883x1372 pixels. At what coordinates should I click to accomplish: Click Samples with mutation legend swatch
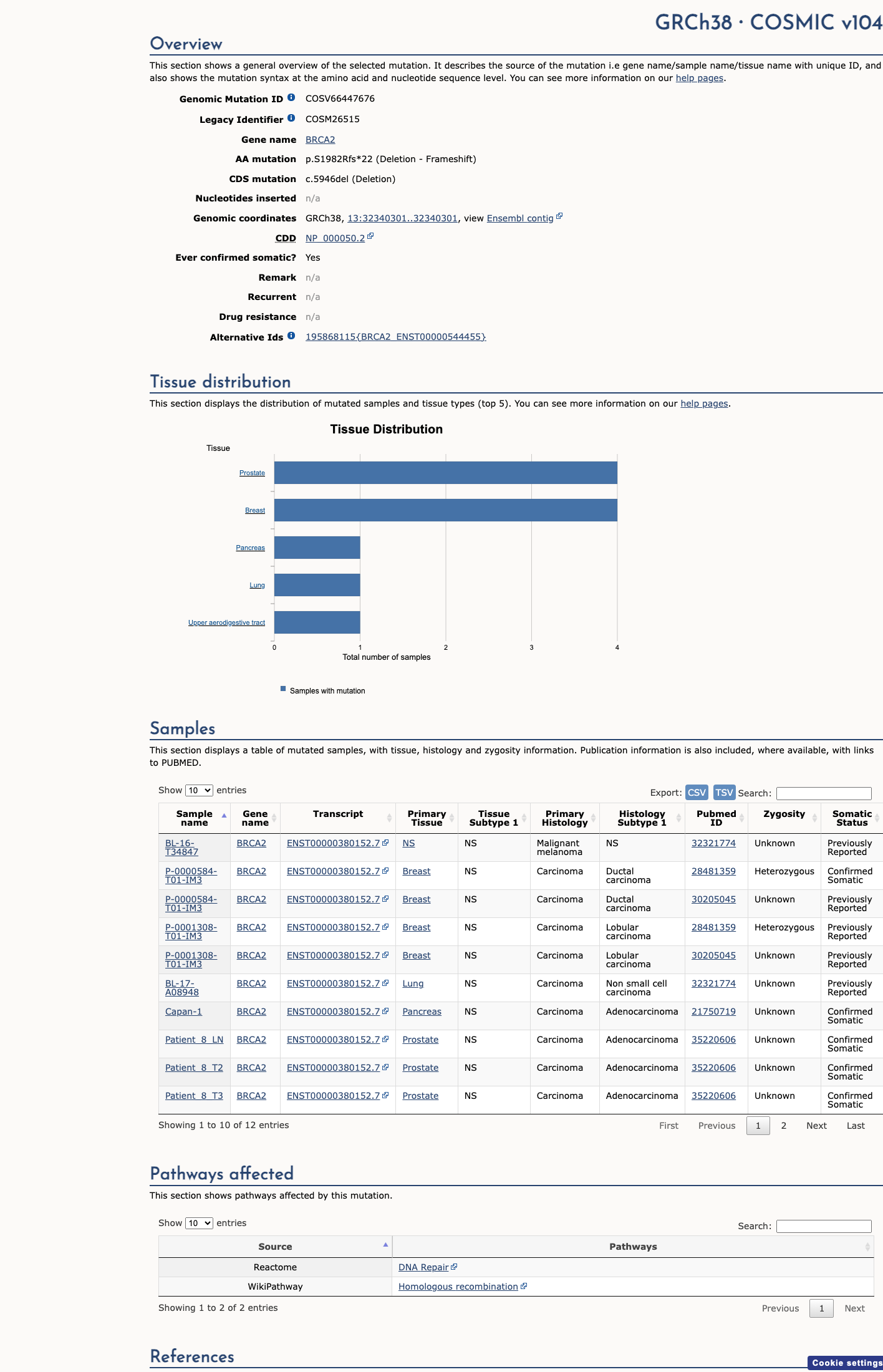tap(283, 689)
